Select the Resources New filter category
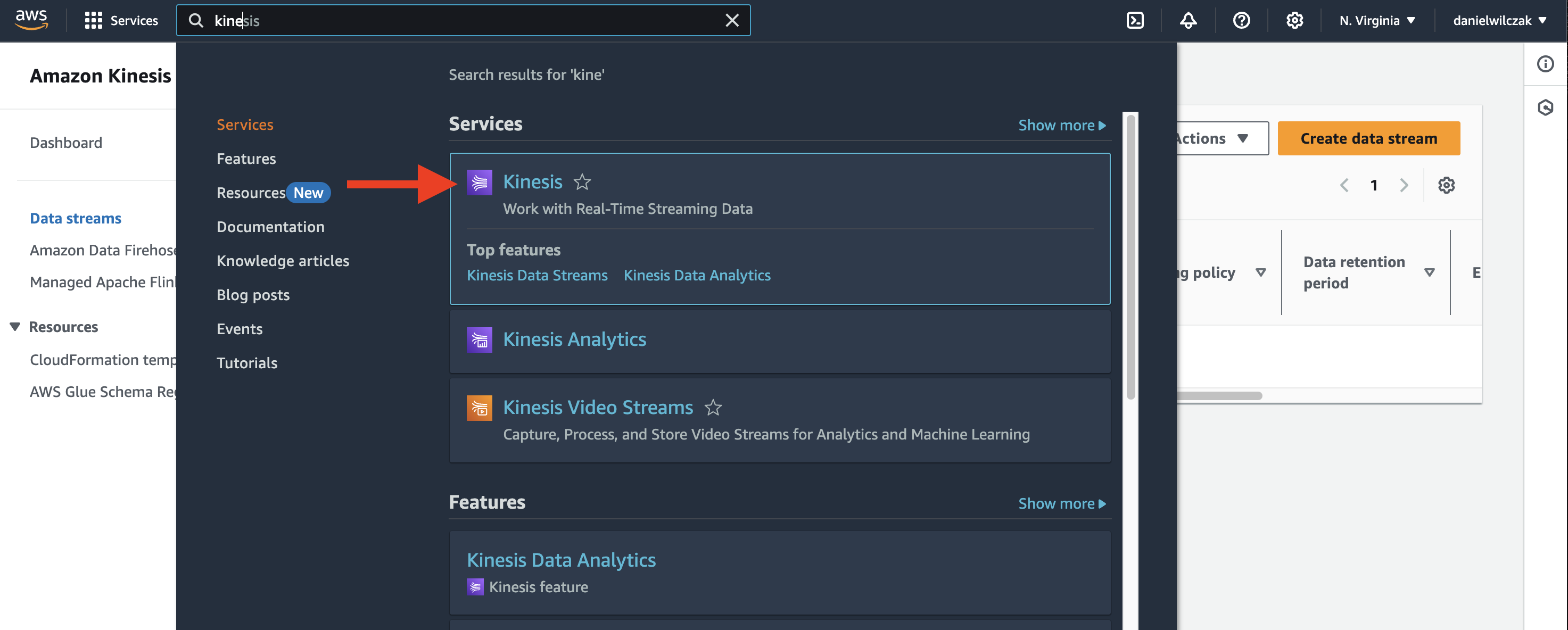Image resolution: width=1568 pixels, height=630 pixels. [273, 193]
